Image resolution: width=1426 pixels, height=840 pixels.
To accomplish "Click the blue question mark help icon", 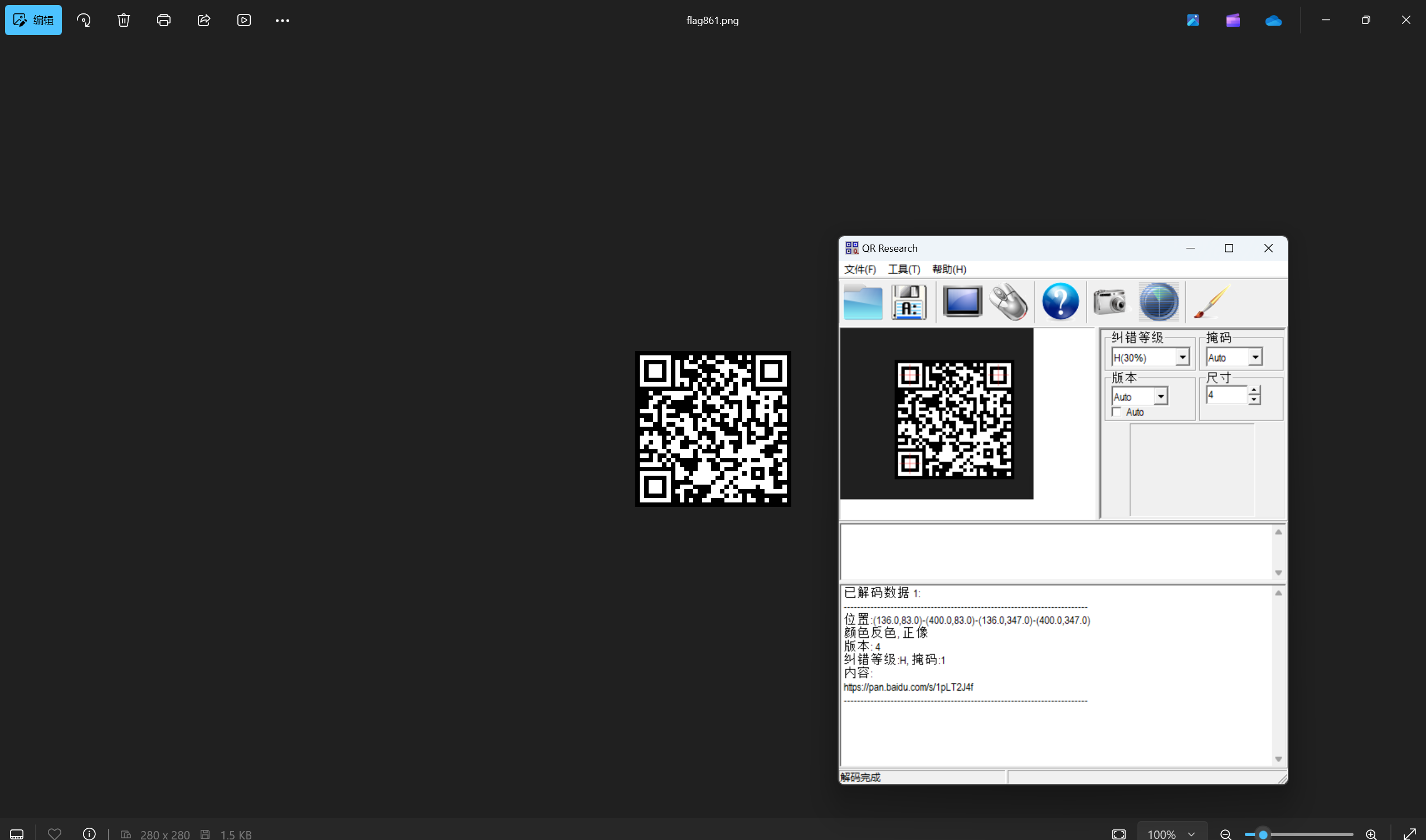I will click(1060, 302).
